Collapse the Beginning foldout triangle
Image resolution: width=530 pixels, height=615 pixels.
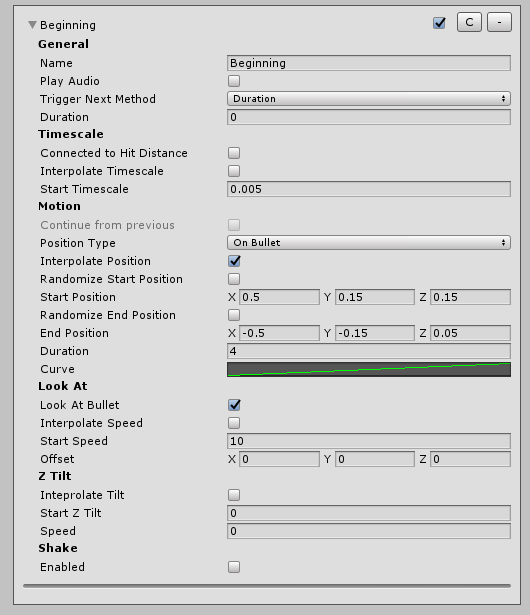pos(33,25)
